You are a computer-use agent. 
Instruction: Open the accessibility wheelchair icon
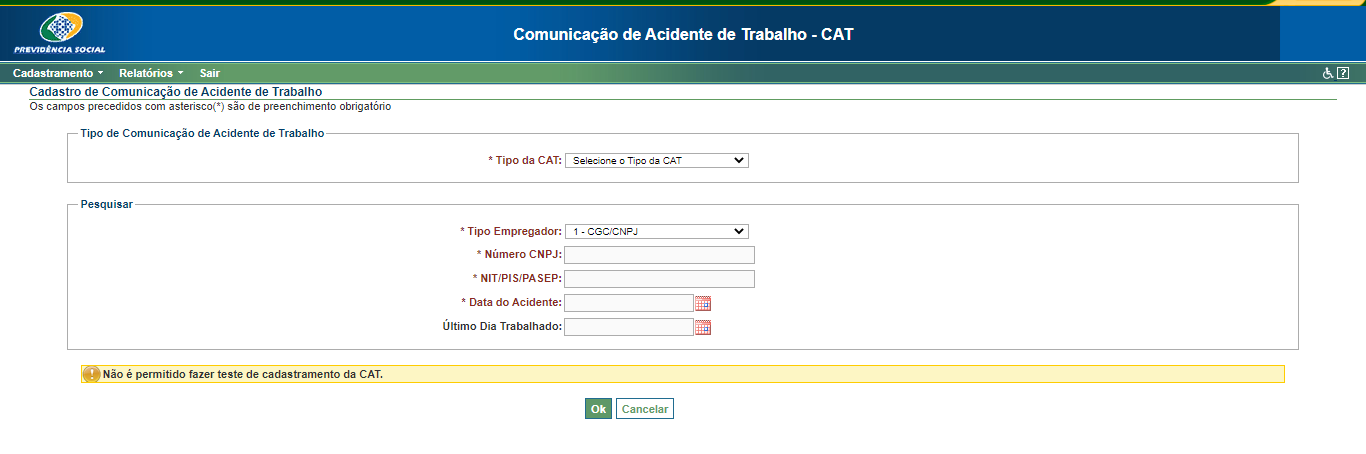1328,73
